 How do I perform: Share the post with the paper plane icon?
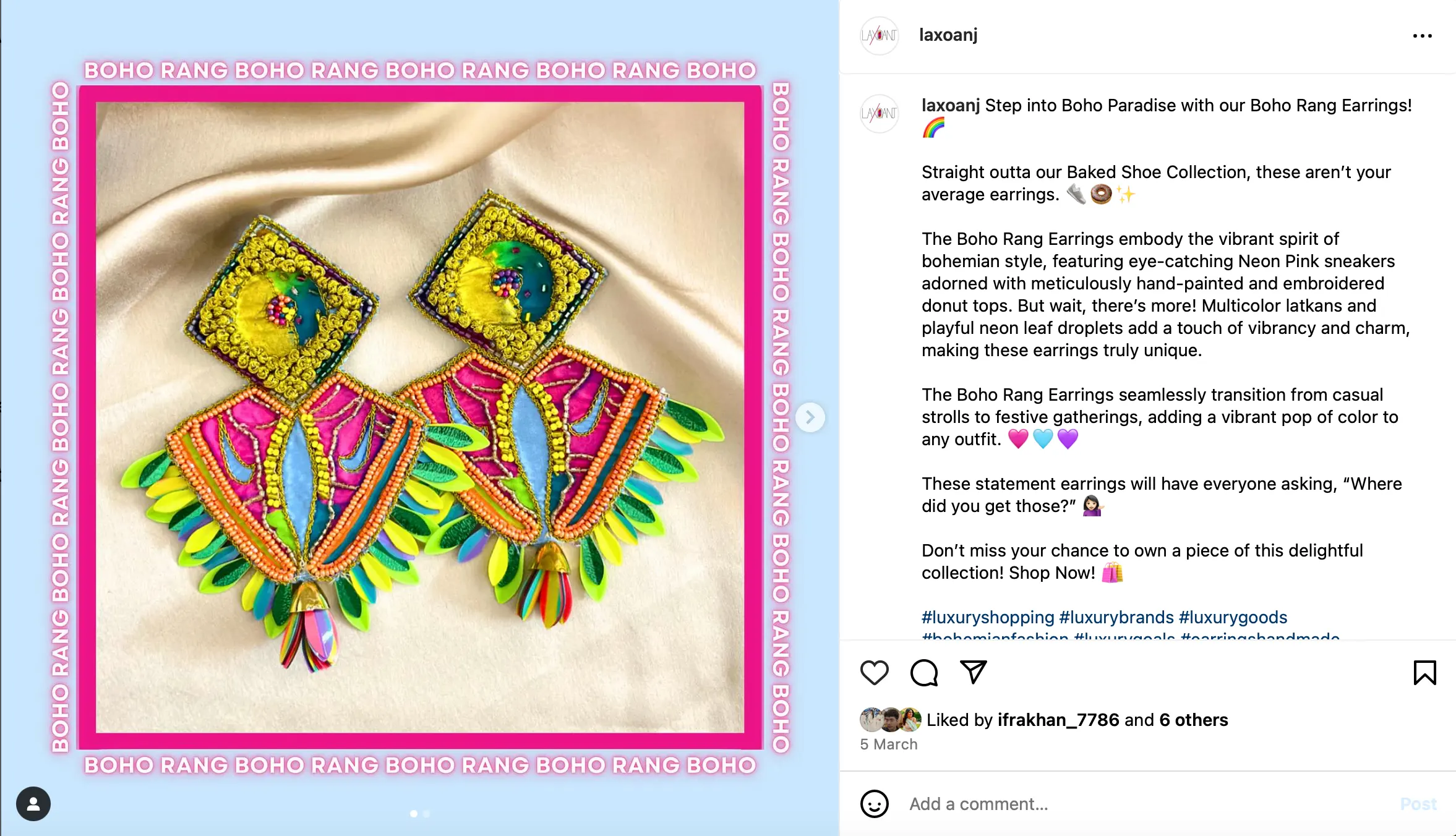pos(973,672)
